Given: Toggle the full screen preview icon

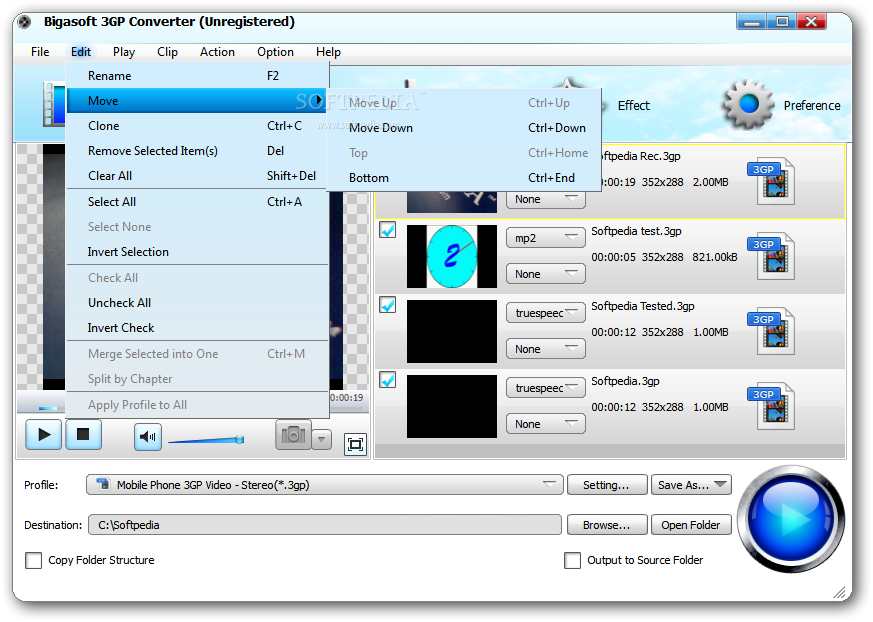Looking at the screenshot, I should tap(355, 444).
